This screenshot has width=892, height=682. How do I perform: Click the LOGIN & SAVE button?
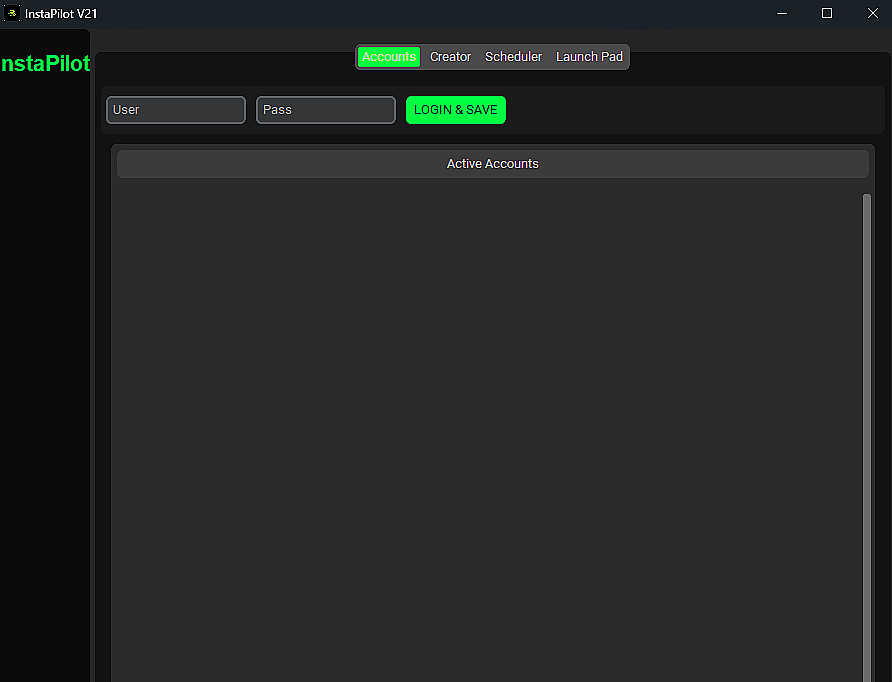(456, 110)
